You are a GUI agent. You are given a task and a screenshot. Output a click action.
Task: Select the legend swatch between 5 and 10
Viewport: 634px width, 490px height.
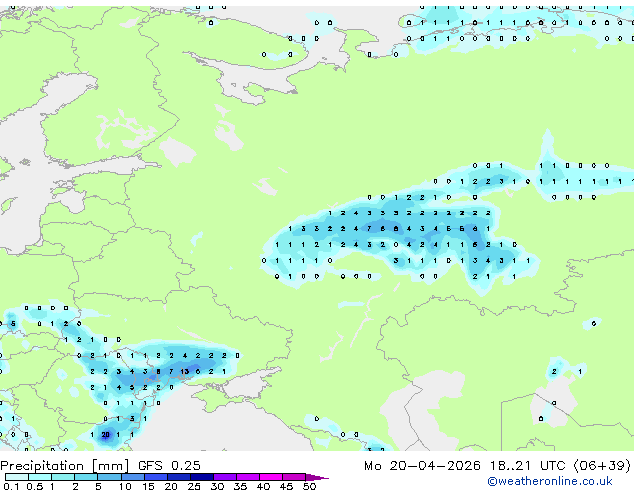pos(109,477)
